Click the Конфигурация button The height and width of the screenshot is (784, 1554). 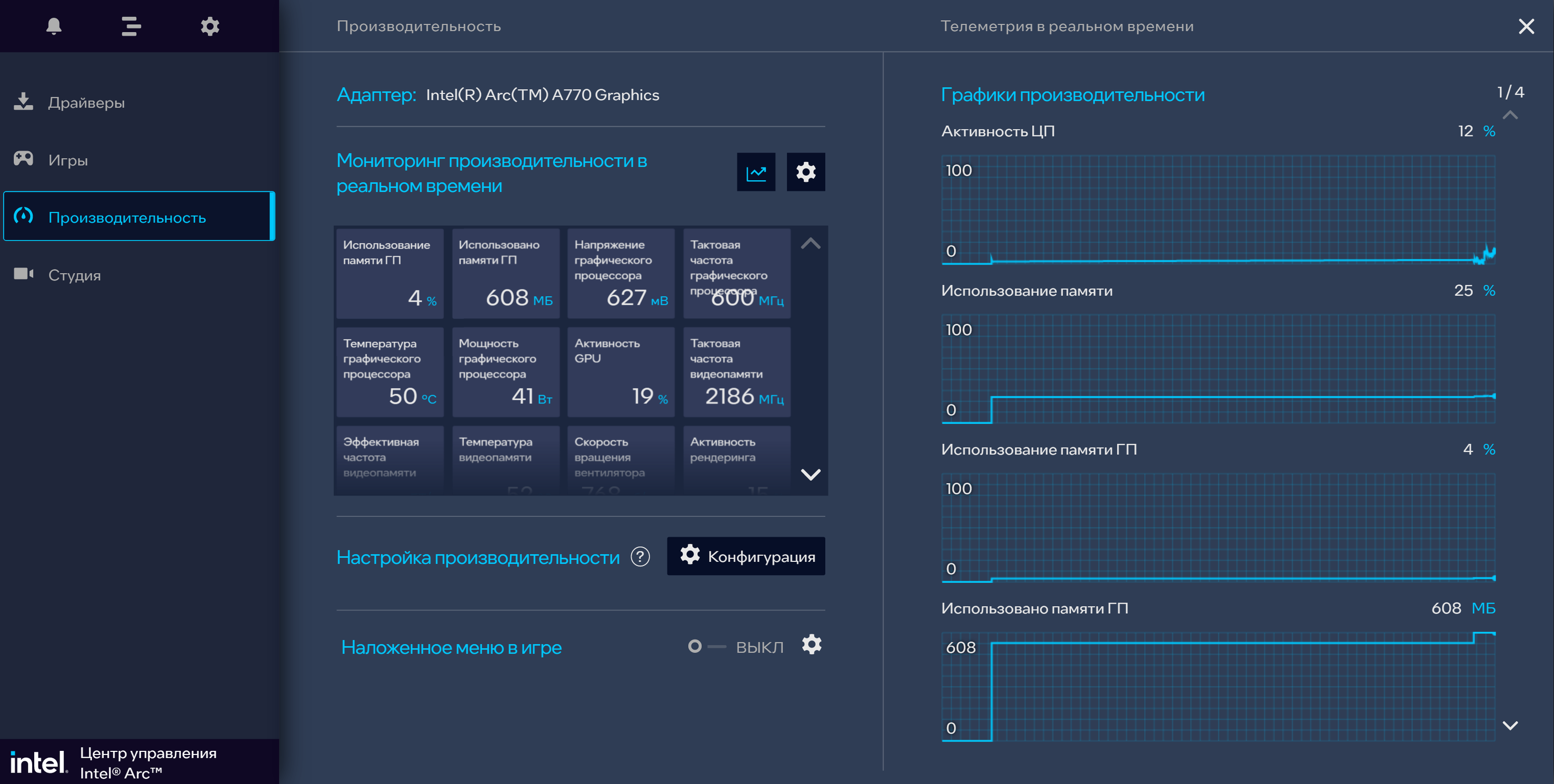click(745, 556)
